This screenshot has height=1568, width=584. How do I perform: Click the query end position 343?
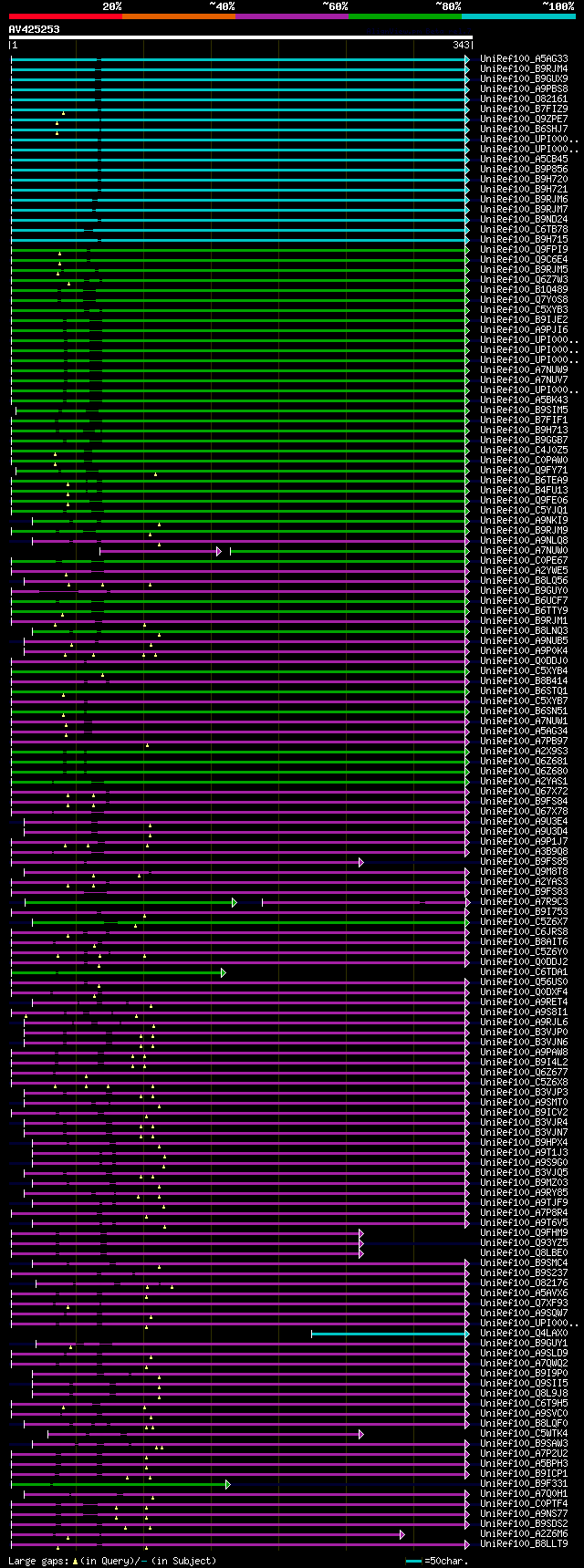click(x=461, y=45)
